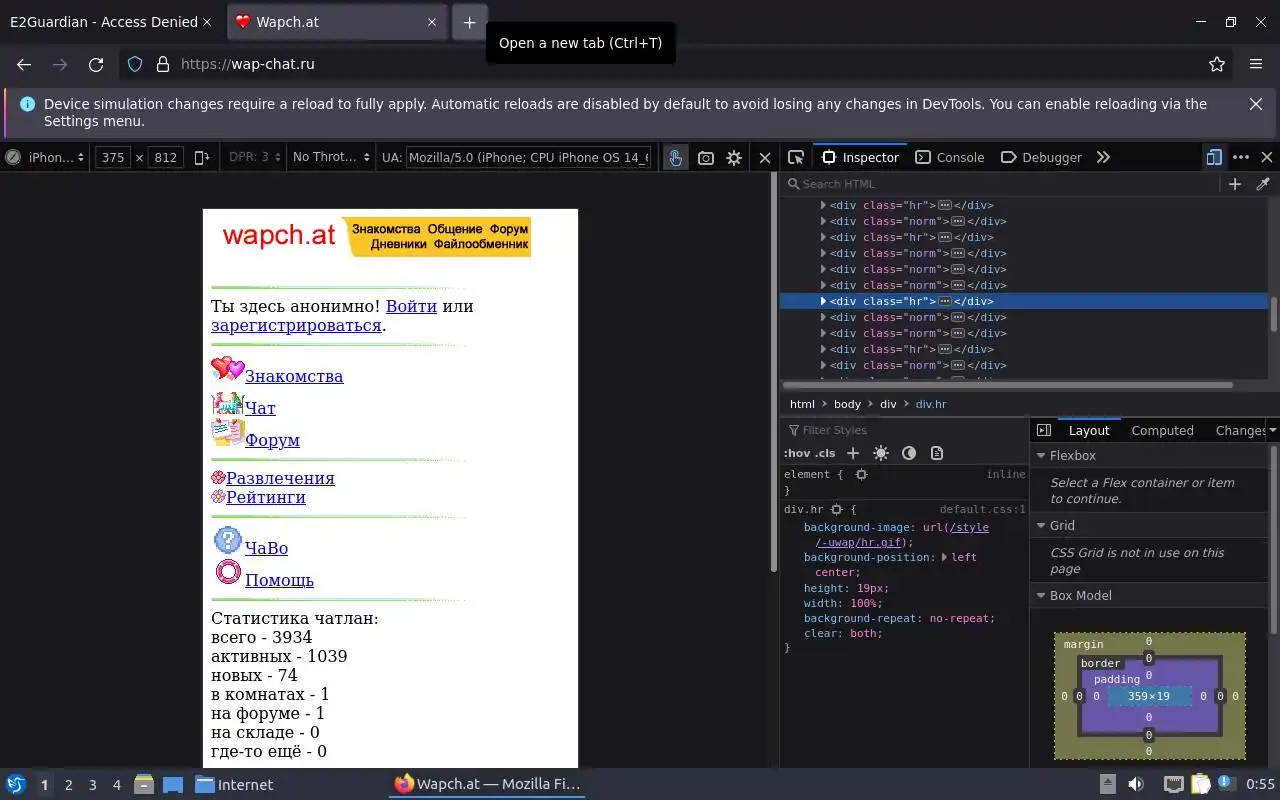The width and height of the screenshot is (1280, 800).
Task: Adjust volume speaker icon in system tray
Action: [1136, 784]
